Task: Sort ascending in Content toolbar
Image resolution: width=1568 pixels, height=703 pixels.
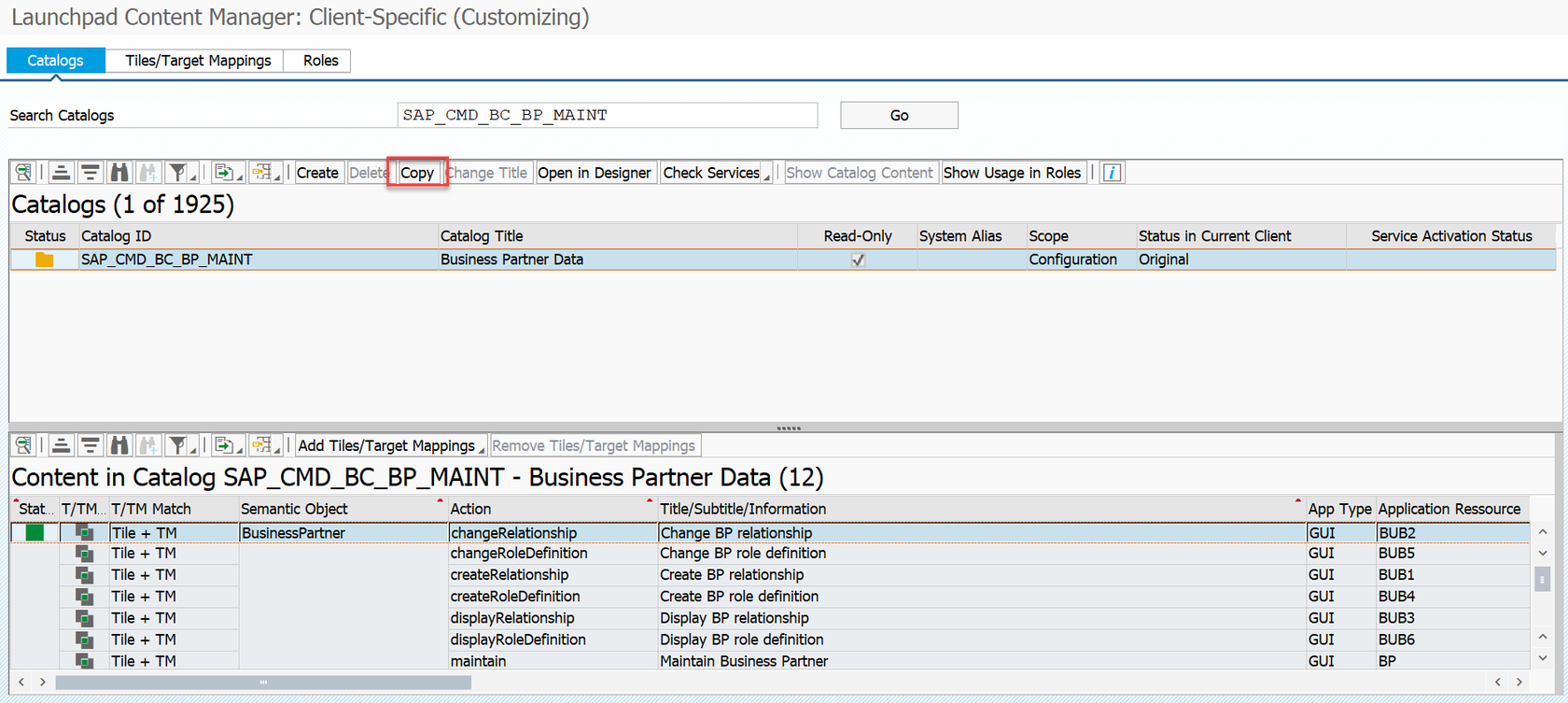Action: 61,445
